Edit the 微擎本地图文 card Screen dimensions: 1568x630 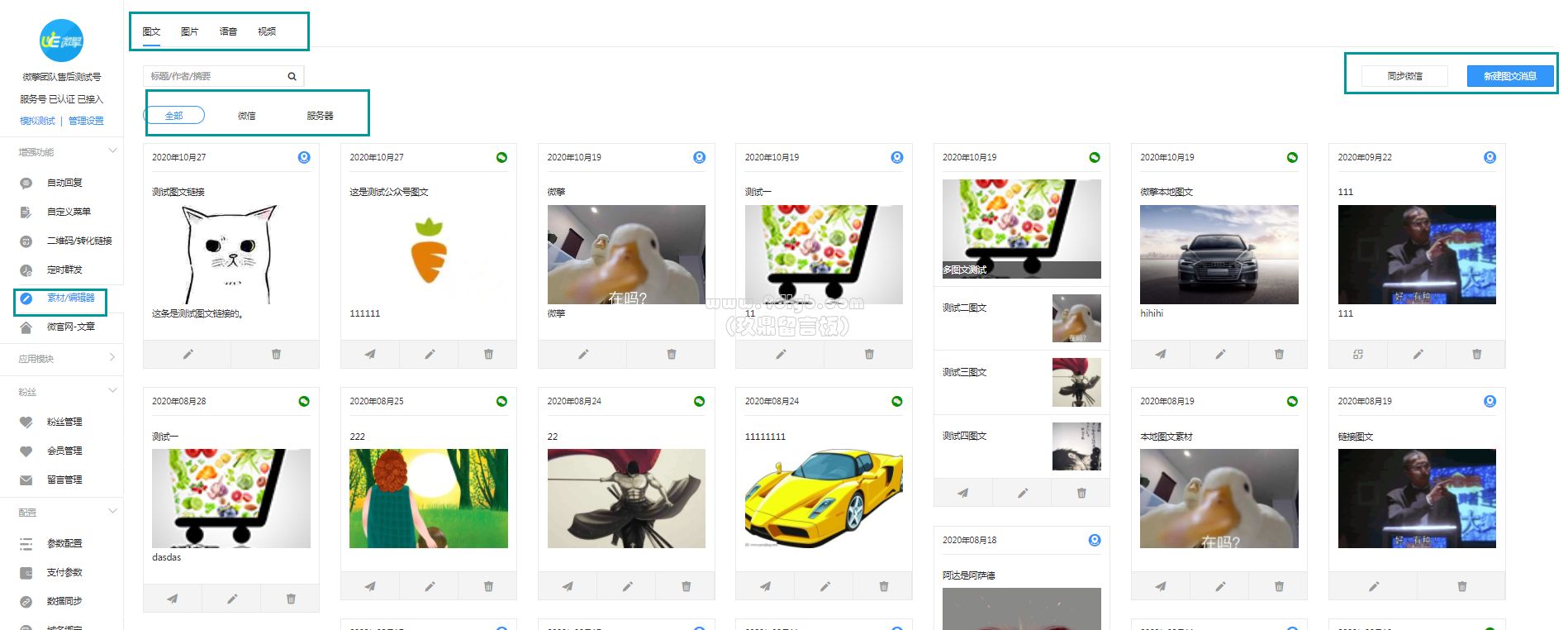pyautogui.click(x=1220, y=355)
